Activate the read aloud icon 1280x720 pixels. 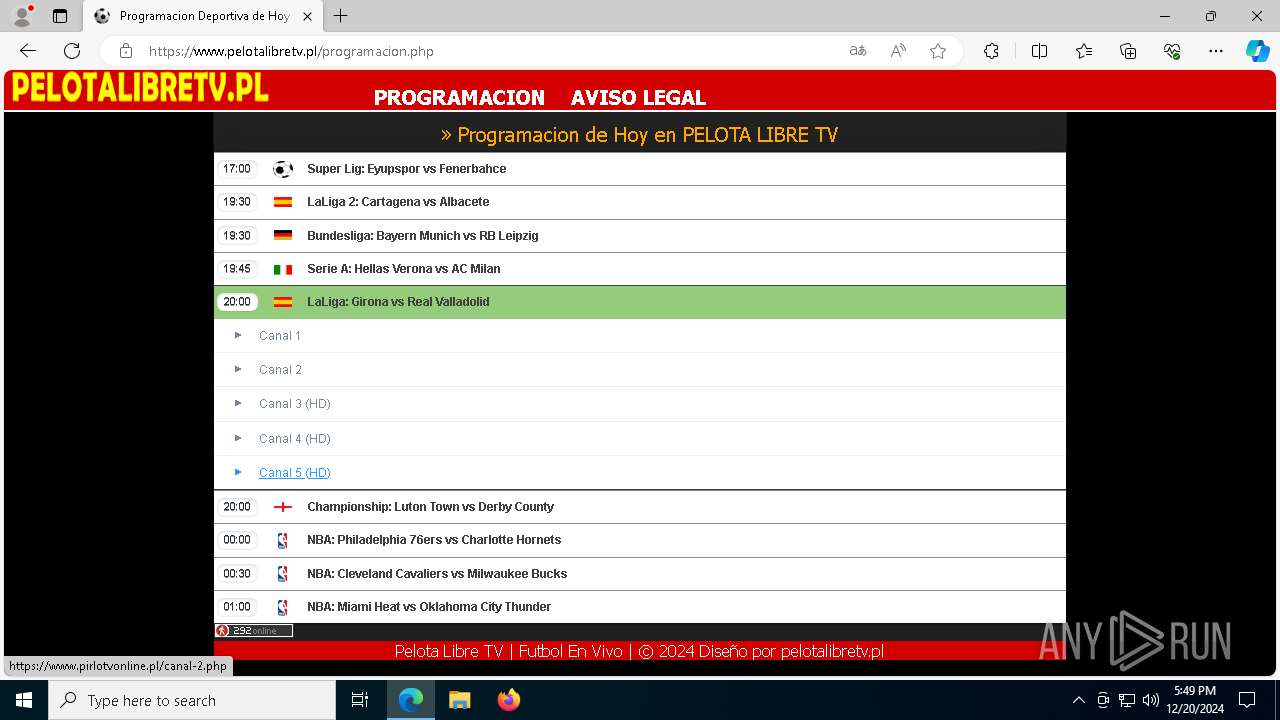tap(898, 51)
